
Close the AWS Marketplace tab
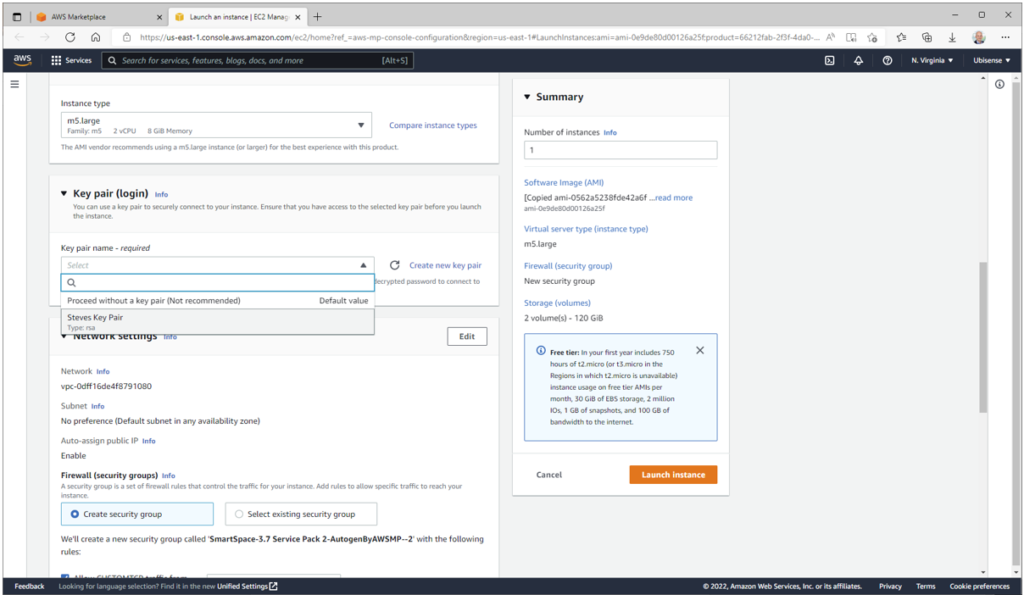click(159, 17)
